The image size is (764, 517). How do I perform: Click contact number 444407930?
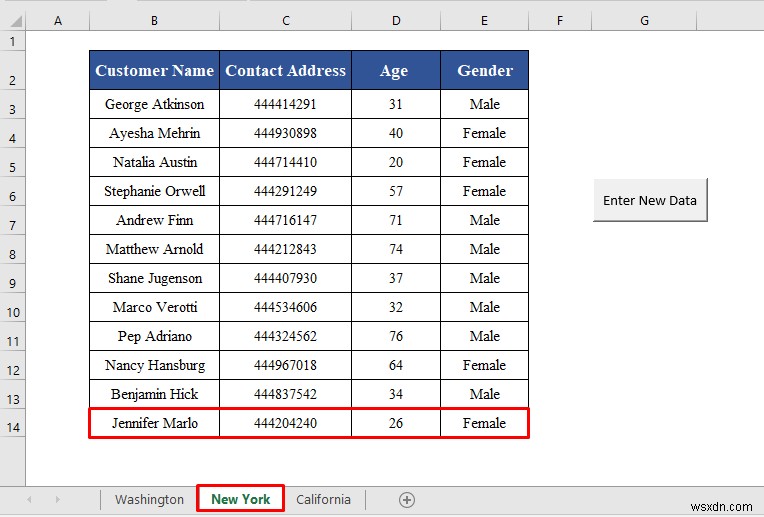coord(286,278)
